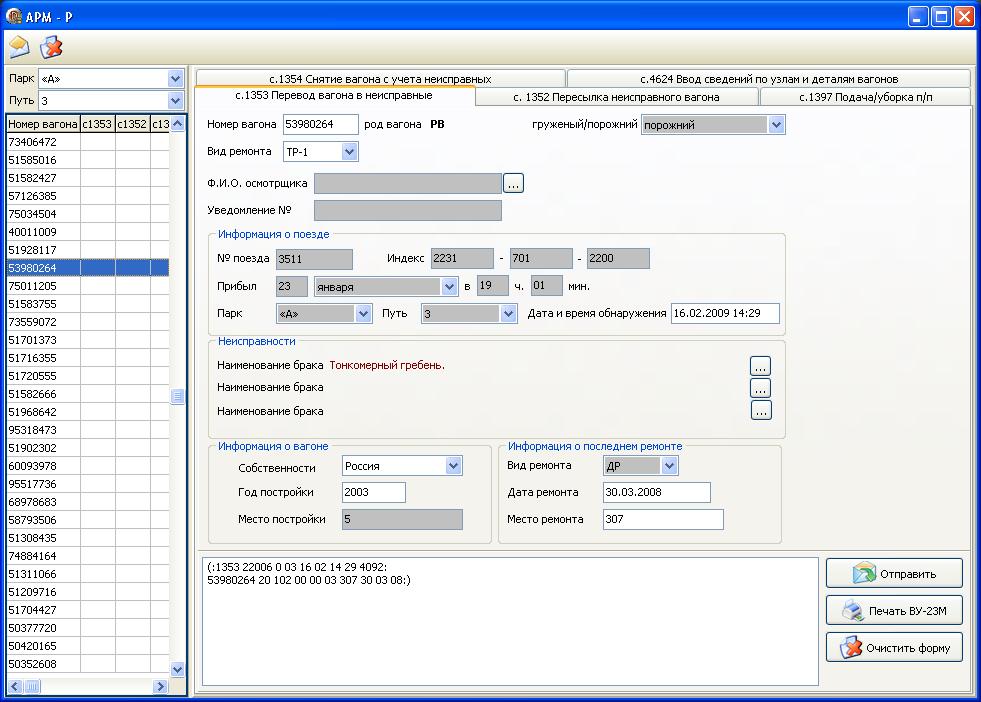The height and width of the screenshot is (702, 981).
Task: Click the с1352 column header
Action: point(133,124)
